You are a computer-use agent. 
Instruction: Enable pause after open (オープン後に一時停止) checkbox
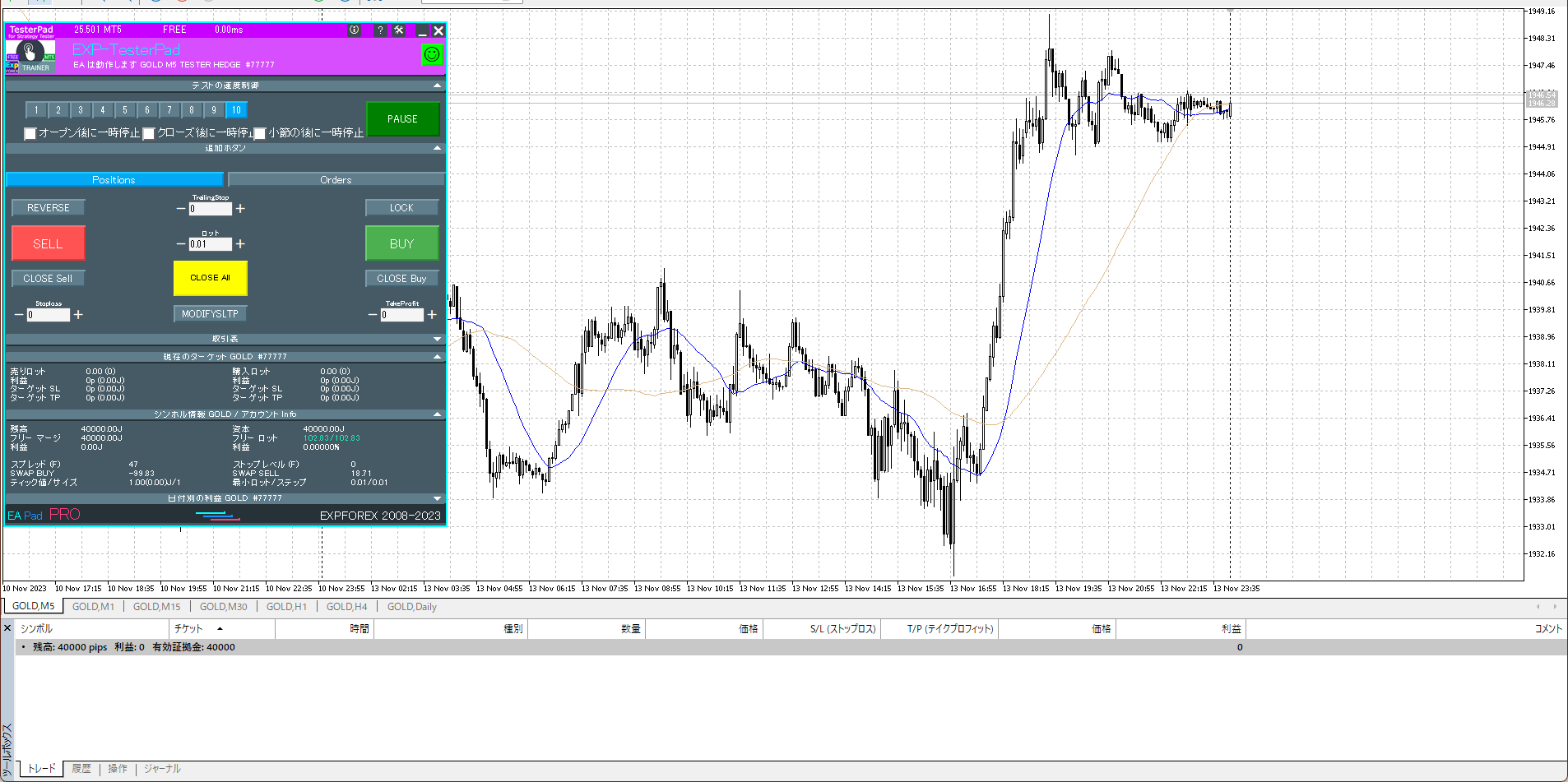[30, 133]
